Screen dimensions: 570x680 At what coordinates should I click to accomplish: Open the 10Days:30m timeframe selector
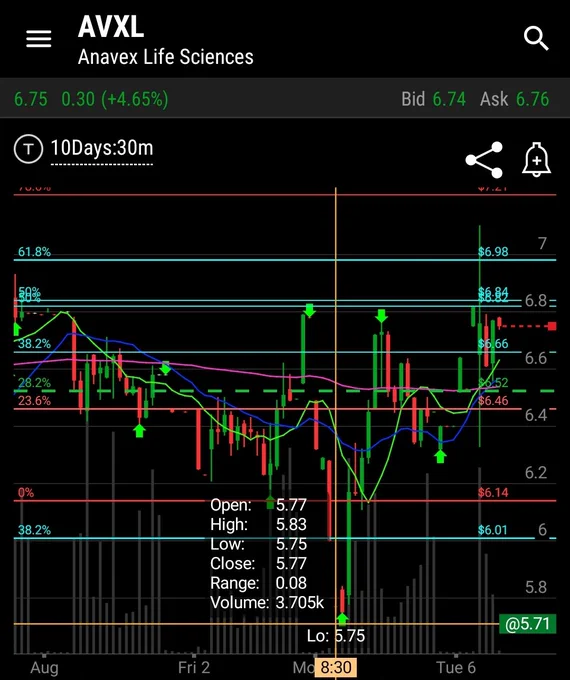tap(102, 148)
